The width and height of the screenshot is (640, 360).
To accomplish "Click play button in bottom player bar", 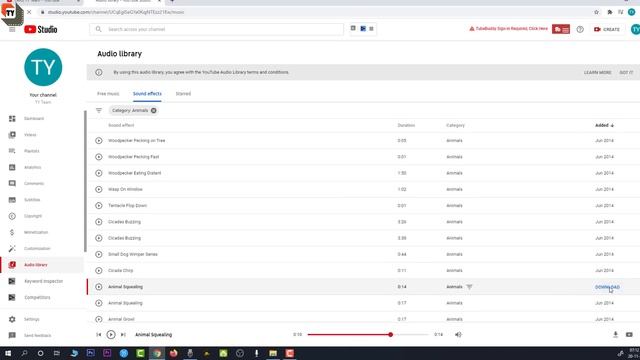I will (111, 335).
